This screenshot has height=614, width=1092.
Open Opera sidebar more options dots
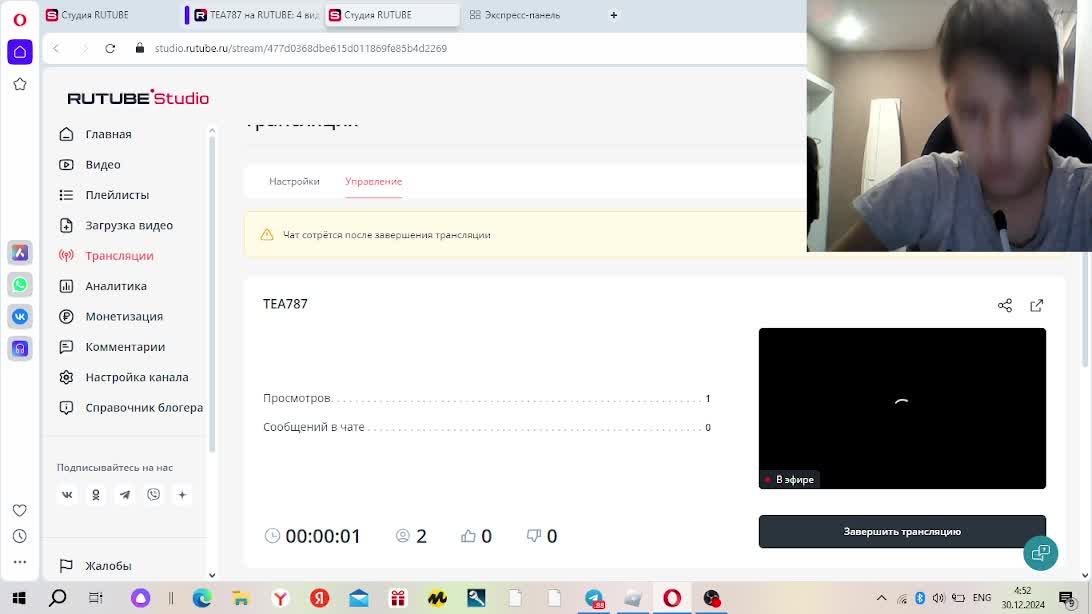pos(20,562)
